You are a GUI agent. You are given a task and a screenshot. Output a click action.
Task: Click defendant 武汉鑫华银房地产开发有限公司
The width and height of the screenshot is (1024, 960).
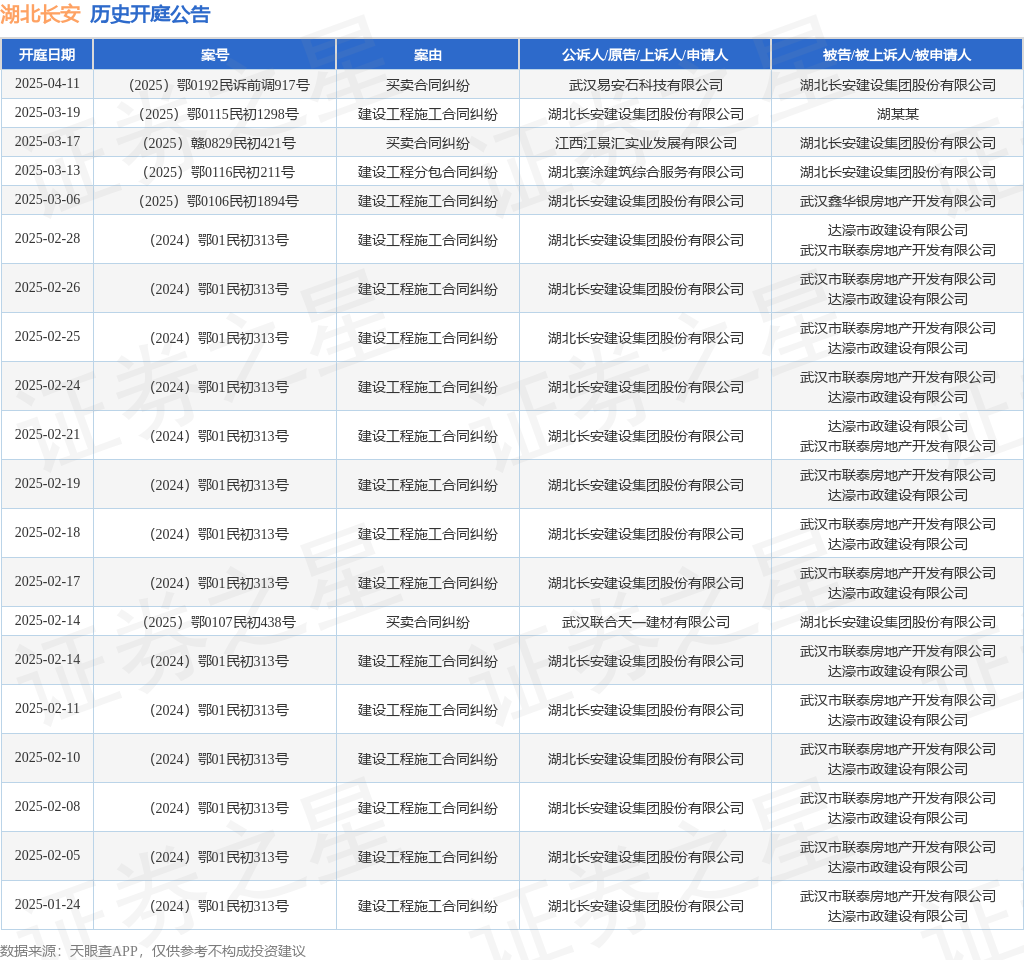(897, 201)
